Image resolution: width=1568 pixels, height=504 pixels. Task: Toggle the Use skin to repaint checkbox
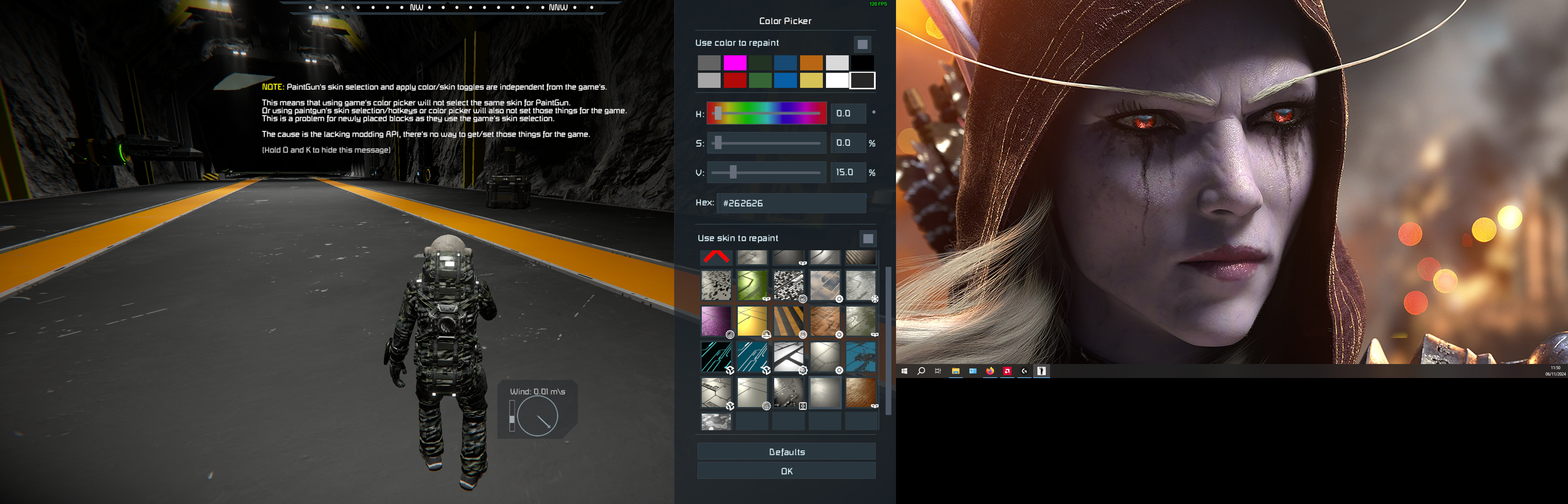pyautogui.click(x=868, y=238)
